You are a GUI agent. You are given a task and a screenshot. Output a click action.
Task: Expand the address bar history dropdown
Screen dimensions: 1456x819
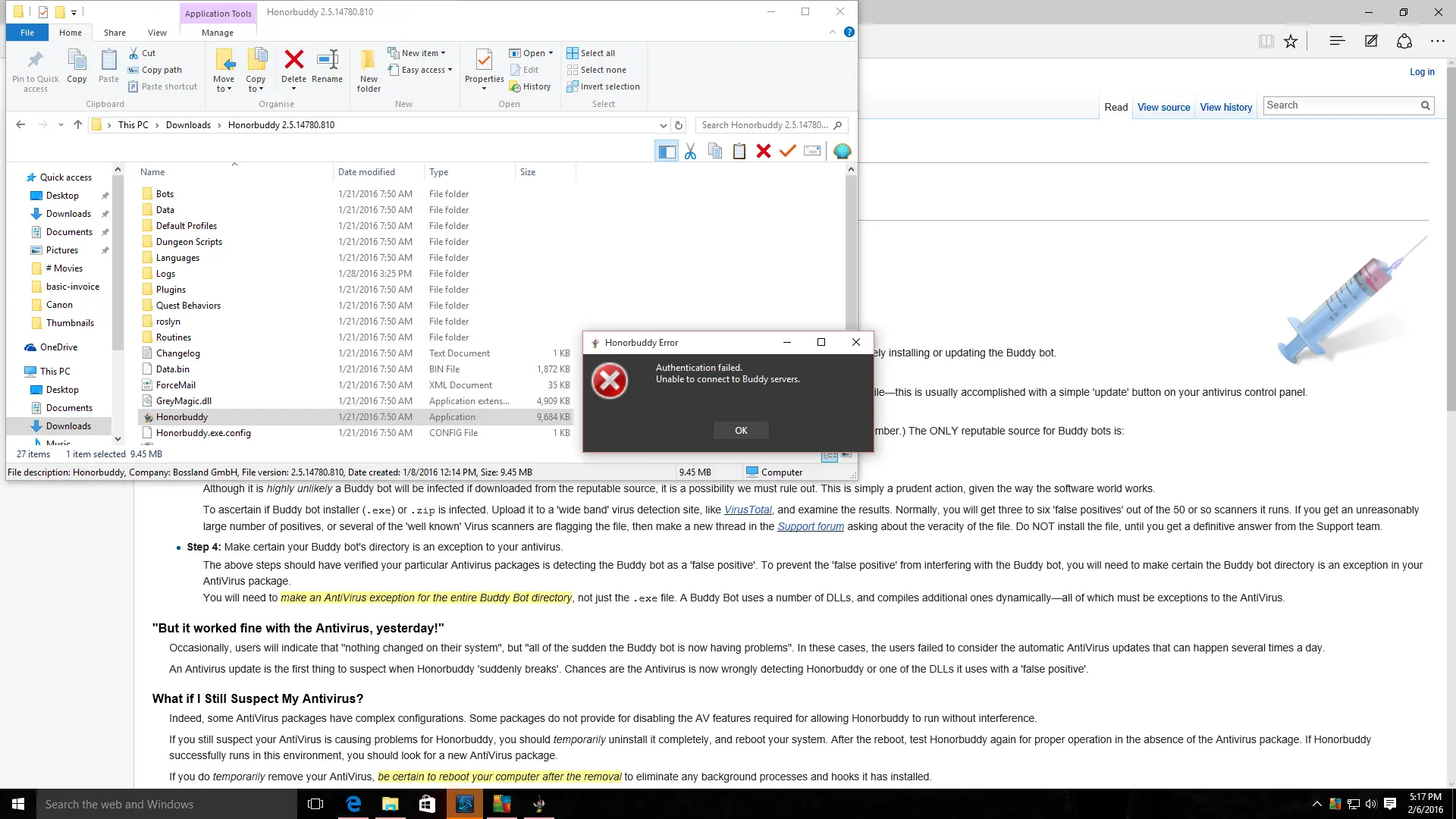pos(663,125)
